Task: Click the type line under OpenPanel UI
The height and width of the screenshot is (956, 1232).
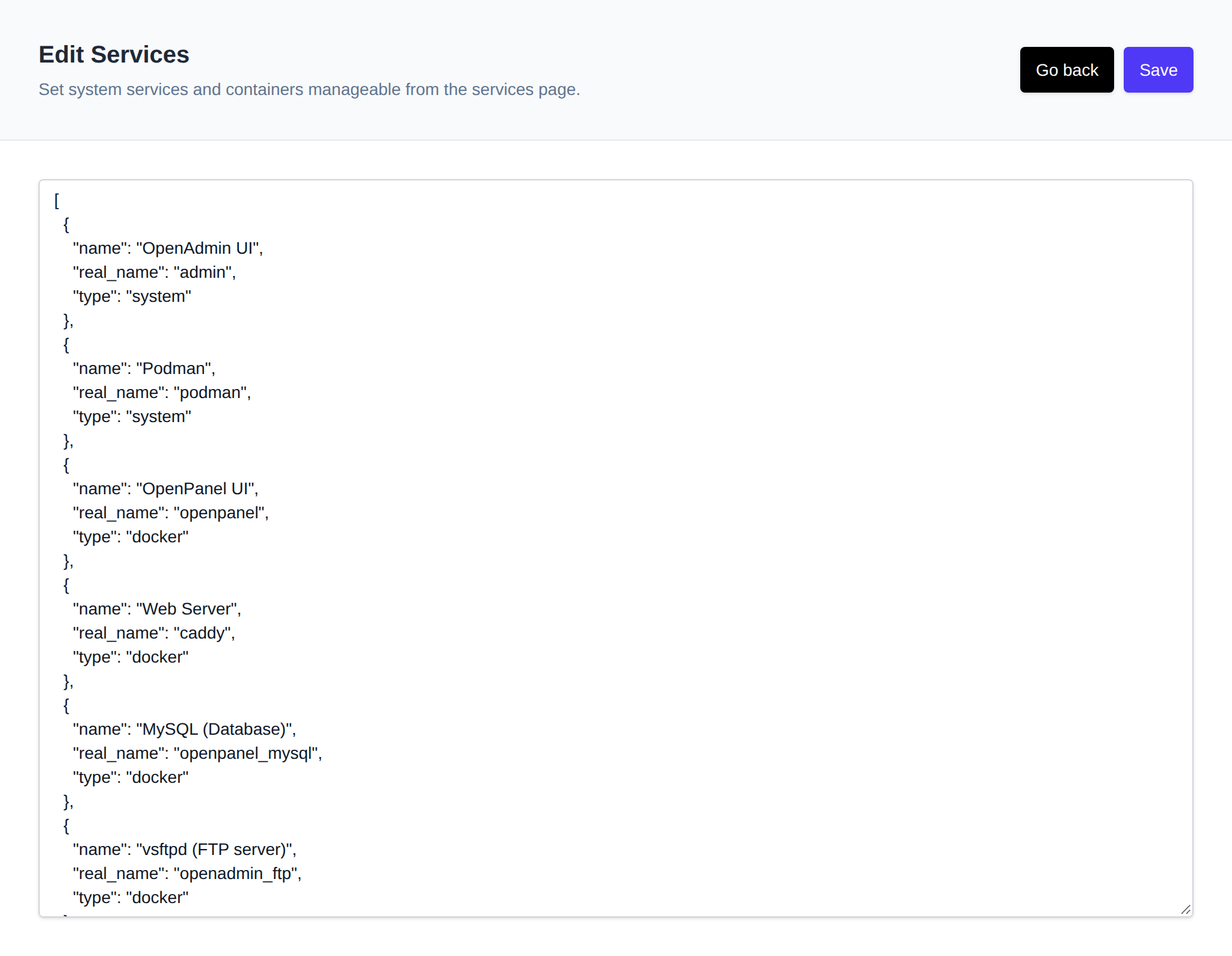Action: click(131, 537)
